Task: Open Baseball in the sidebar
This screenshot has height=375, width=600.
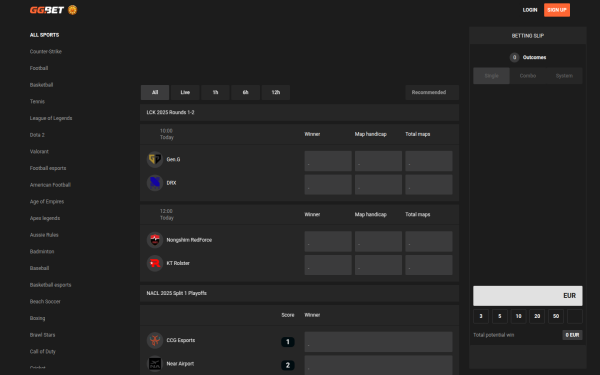Action: coord(39,268)
